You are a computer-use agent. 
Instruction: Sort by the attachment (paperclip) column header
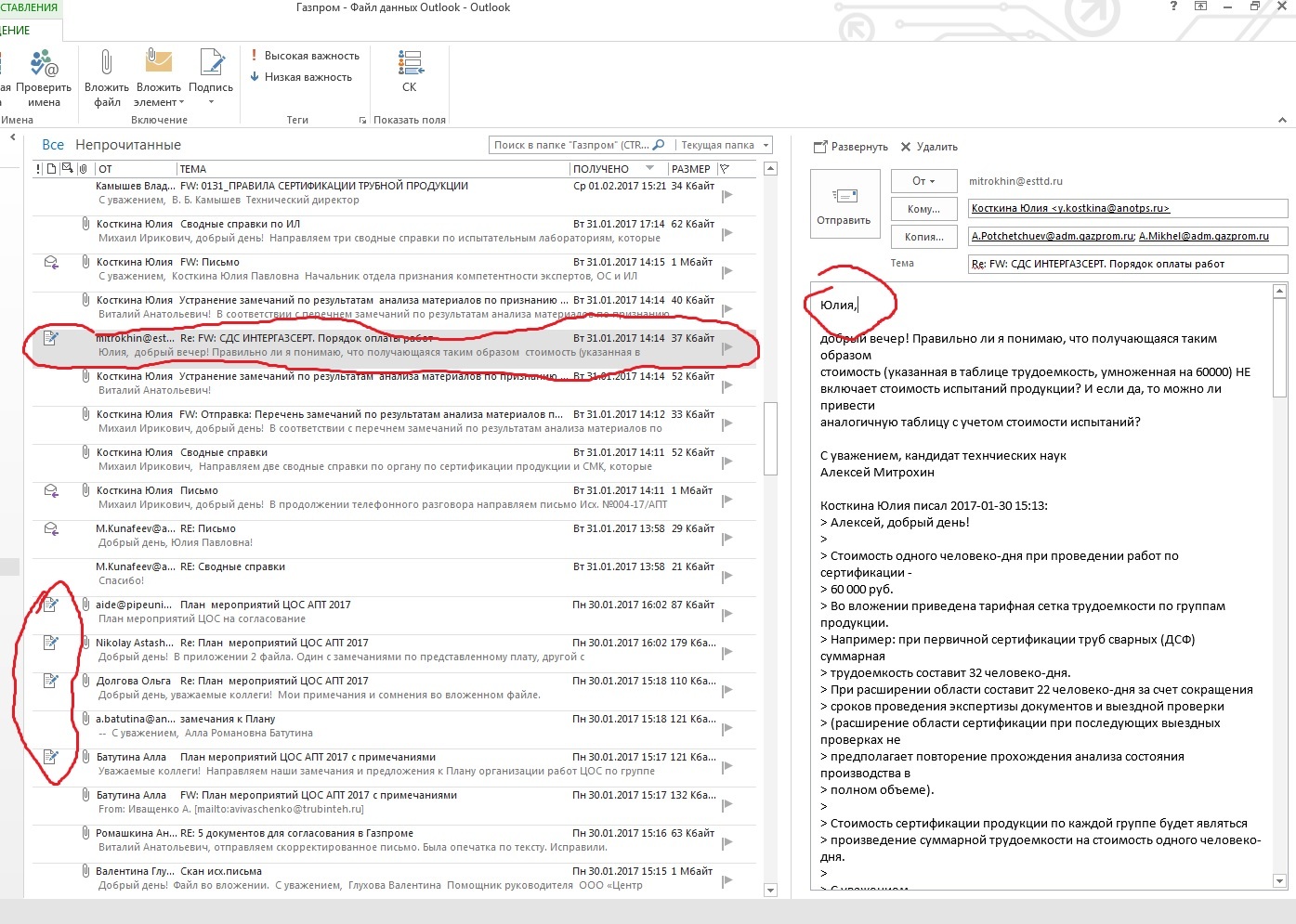coord(83,169)
